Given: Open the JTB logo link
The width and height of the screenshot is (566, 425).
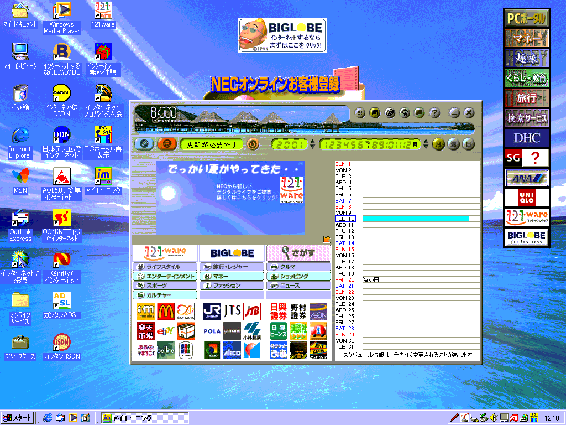Looking at the screenshot, I should coord(252,311).
